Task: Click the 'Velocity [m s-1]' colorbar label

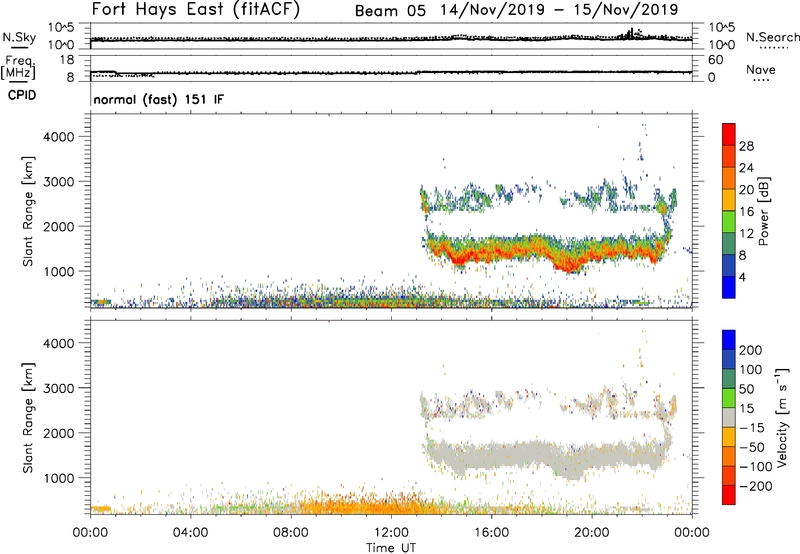Action: 782,417
